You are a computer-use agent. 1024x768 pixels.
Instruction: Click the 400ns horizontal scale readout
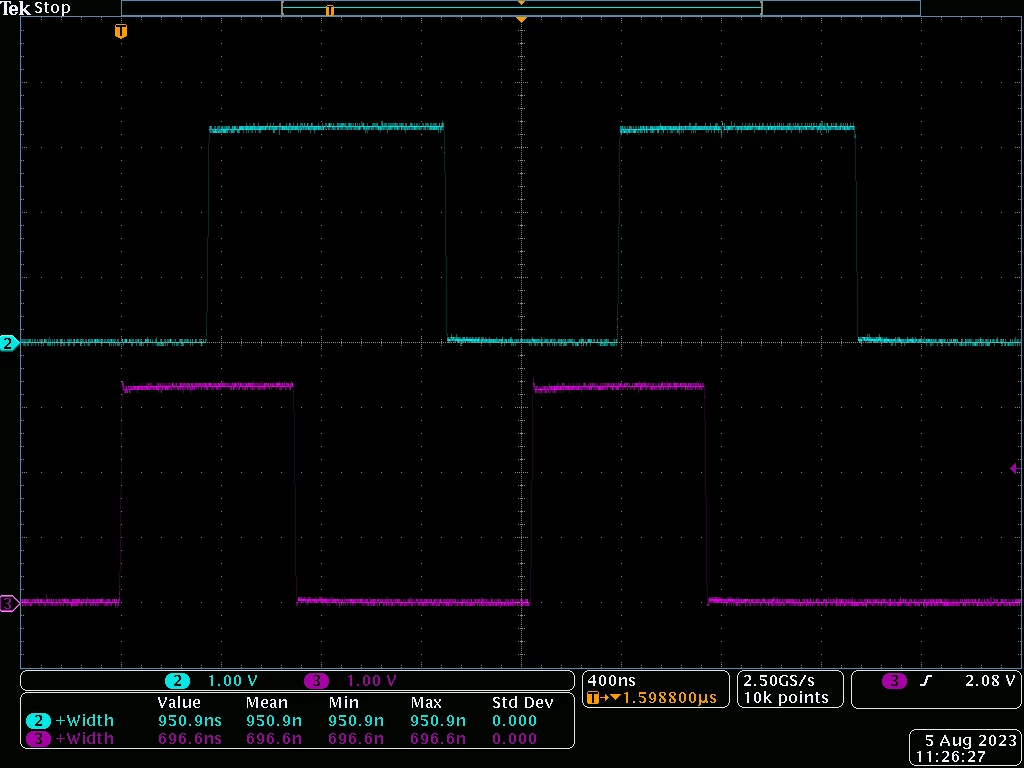612,680
